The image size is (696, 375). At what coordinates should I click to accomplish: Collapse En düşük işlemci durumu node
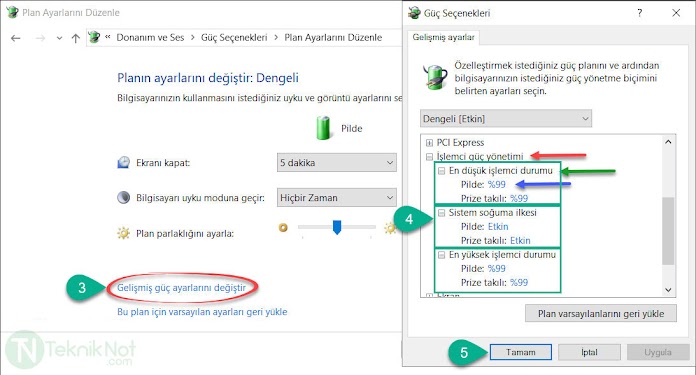coord(442,171)
